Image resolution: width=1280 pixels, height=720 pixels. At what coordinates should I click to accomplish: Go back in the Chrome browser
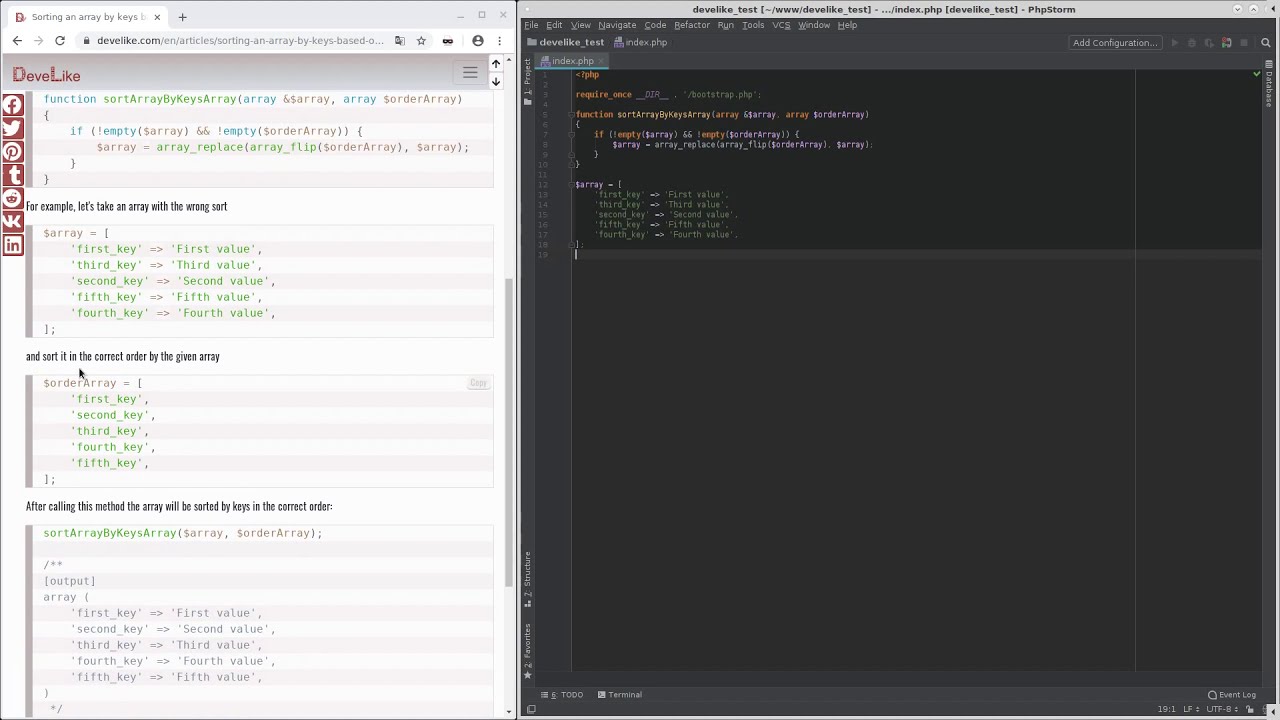coord(17,41)
